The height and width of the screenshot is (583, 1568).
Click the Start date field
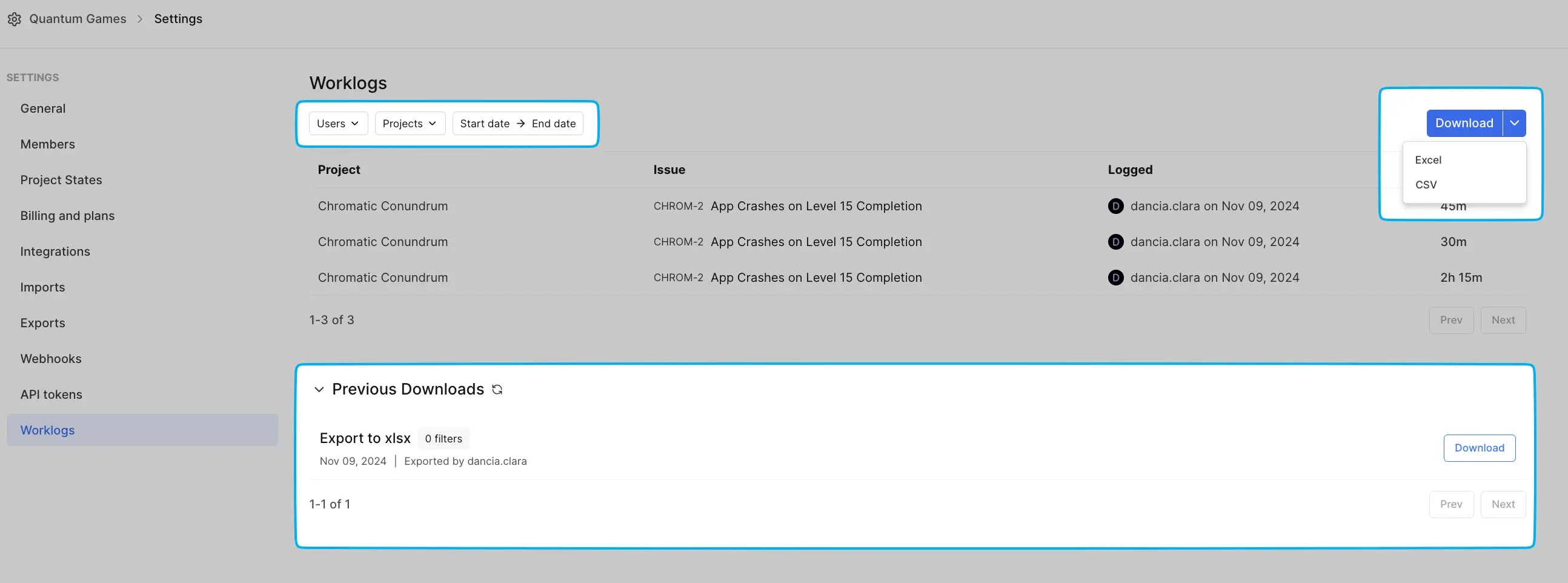click(x=485, y=123)
